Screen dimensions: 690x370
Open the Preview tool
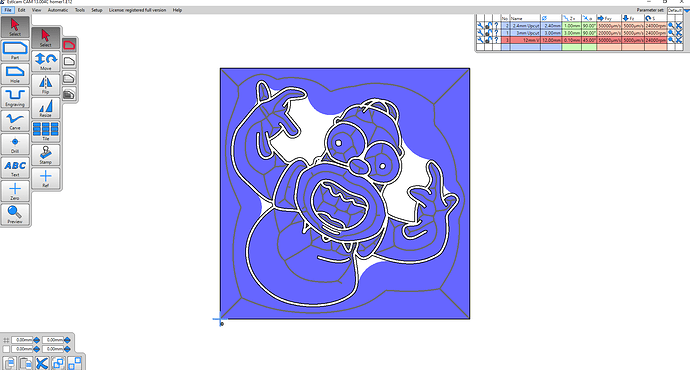pyautogui.click(x=15, y=214)
